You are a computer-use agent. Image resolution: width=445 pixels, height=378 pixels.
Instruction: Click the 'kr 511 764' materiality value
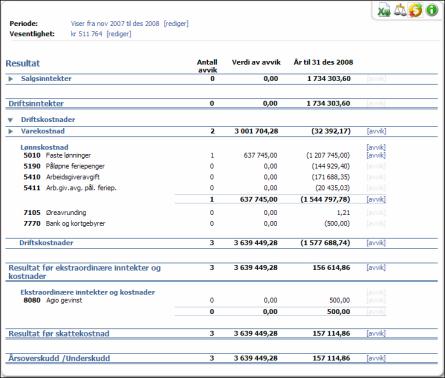[x=86, y=34]
